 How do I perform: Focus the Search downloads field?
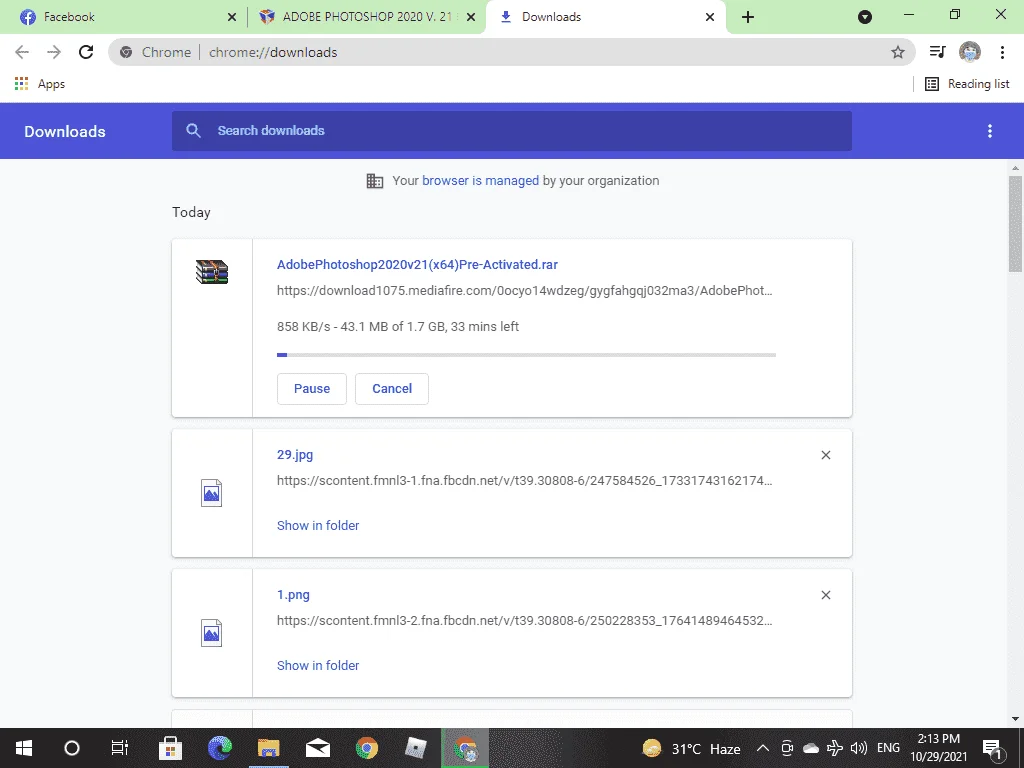click(511, 131)
